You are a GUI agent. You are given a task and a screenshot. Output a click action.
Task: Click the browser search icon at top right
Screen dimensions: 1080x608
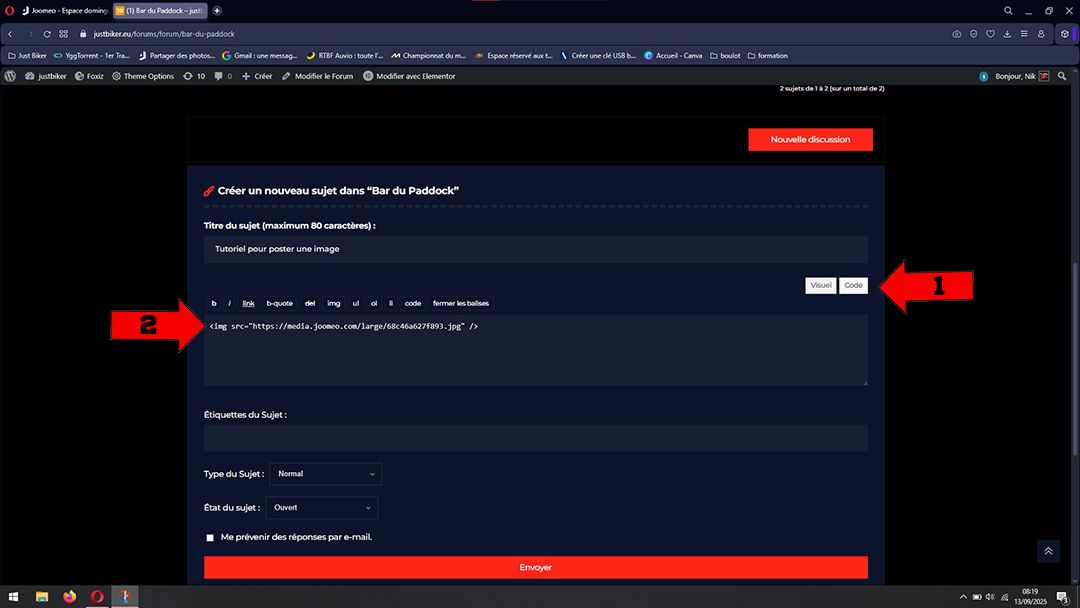(x=1007, y=10)
